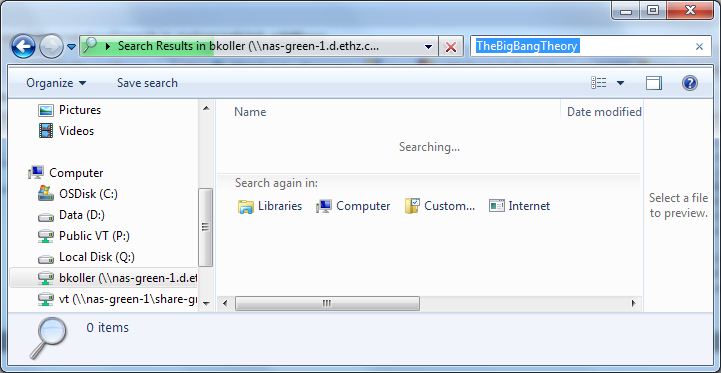This screenshot has width=721, height=373.
Task: Click navigation pane scroll up arrow
Action: [206, 109]
